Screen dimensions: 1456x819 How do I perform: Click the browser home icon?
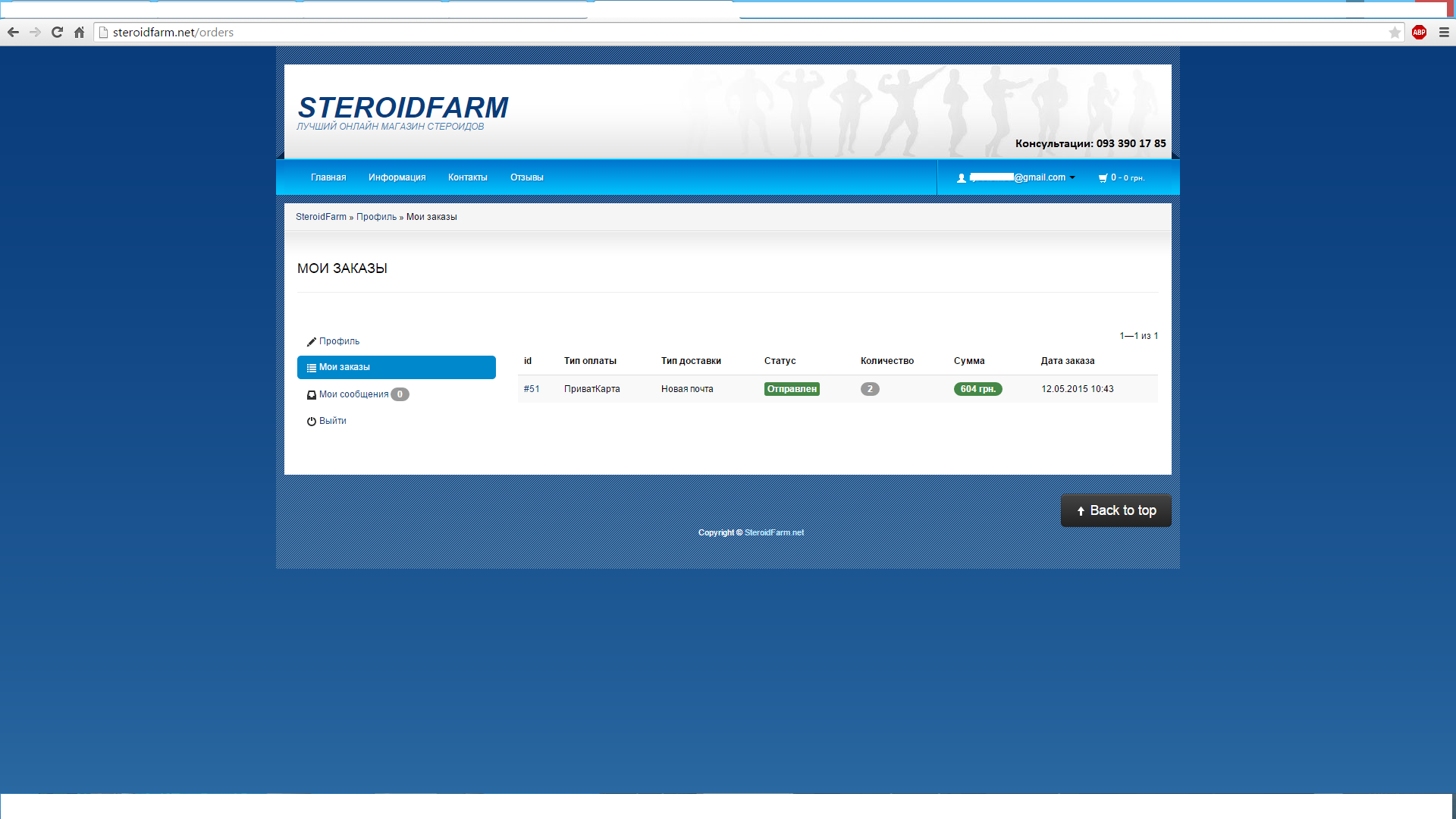[x=79, y=32]
